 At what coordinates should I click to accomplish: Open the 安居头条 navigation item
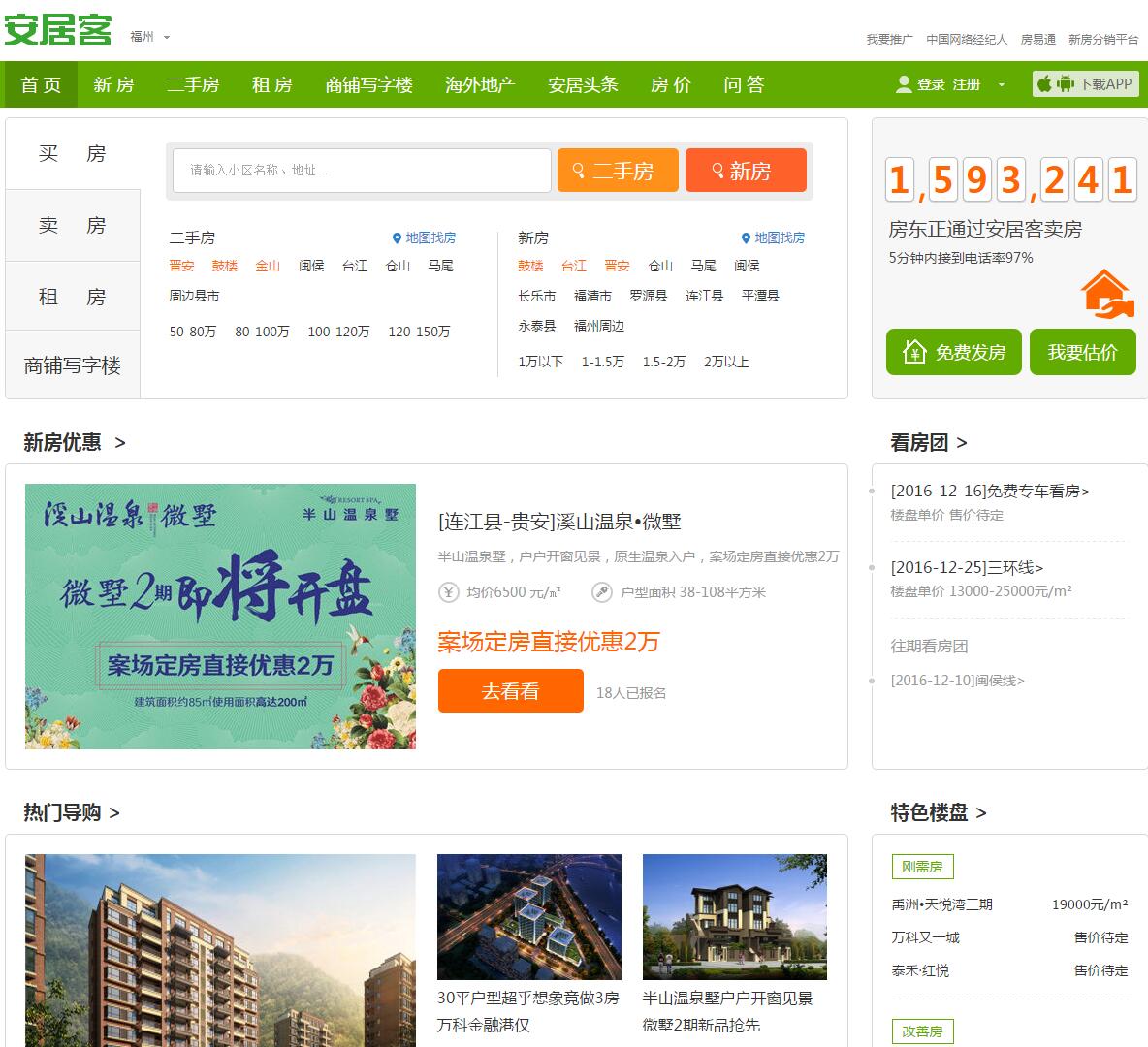(x=583, y=85)
